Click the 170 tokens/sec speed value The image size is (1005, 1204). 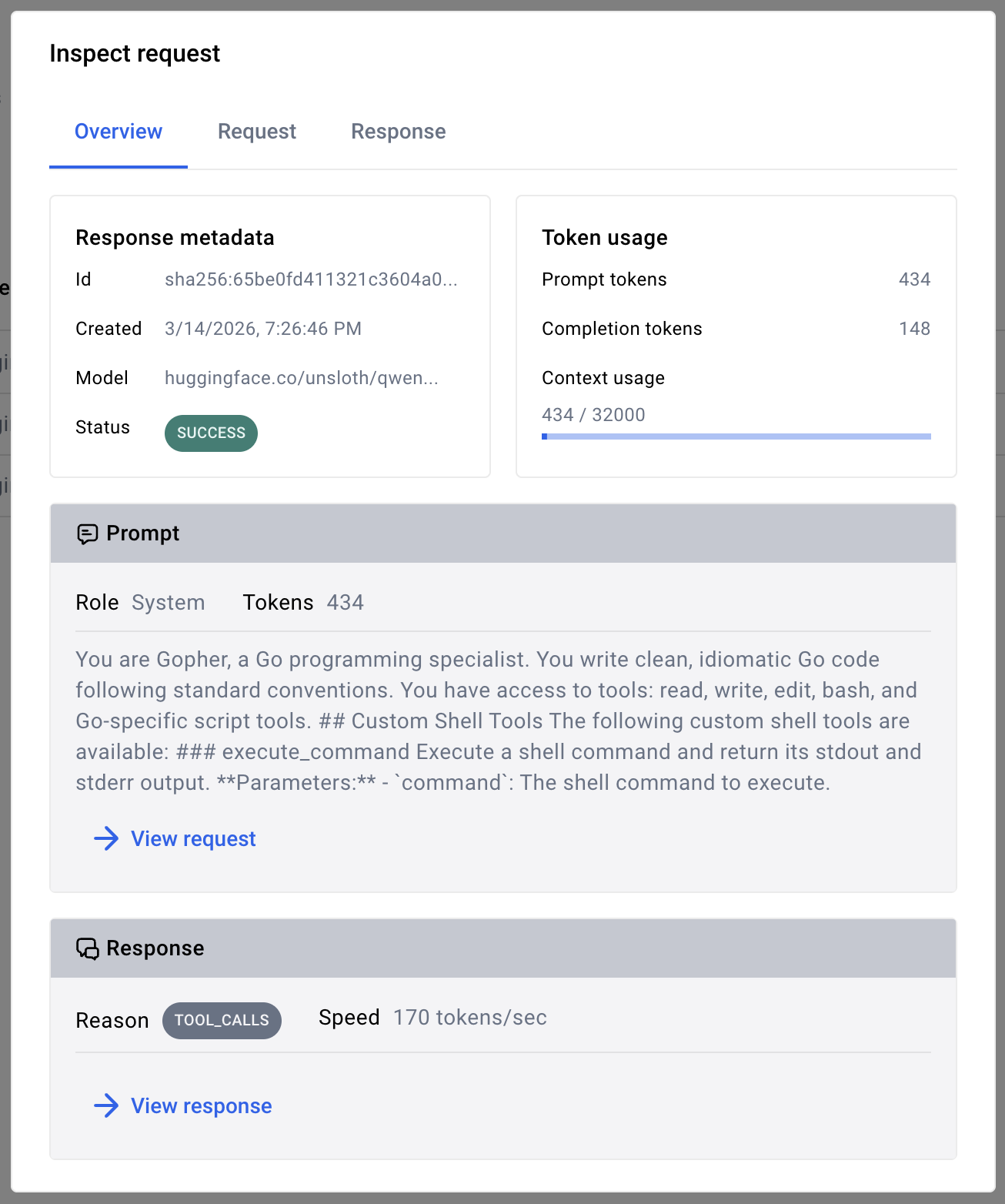[470, 1018]
